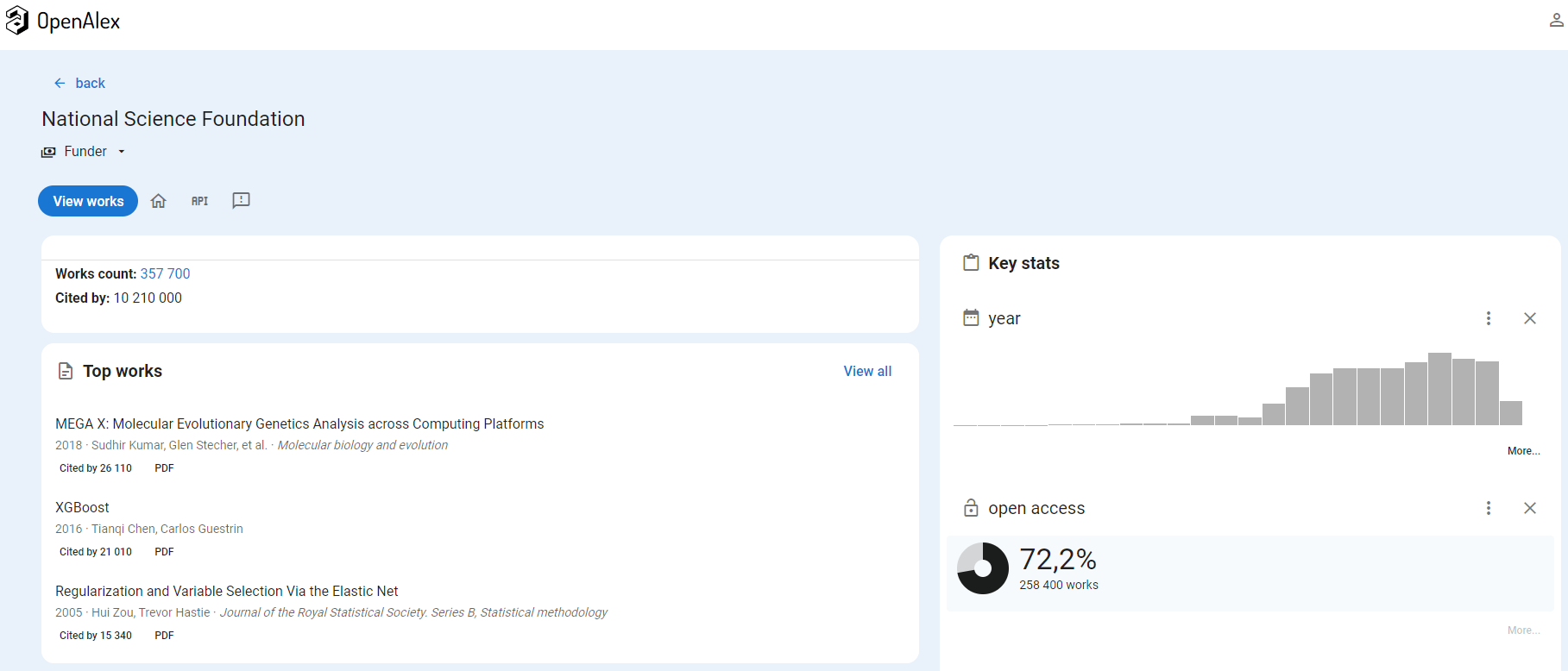Screen dimensions: 1568x671
Task: Click Tianqi Chen, Carlos Guestrin authors
Action: coord(167,529)
